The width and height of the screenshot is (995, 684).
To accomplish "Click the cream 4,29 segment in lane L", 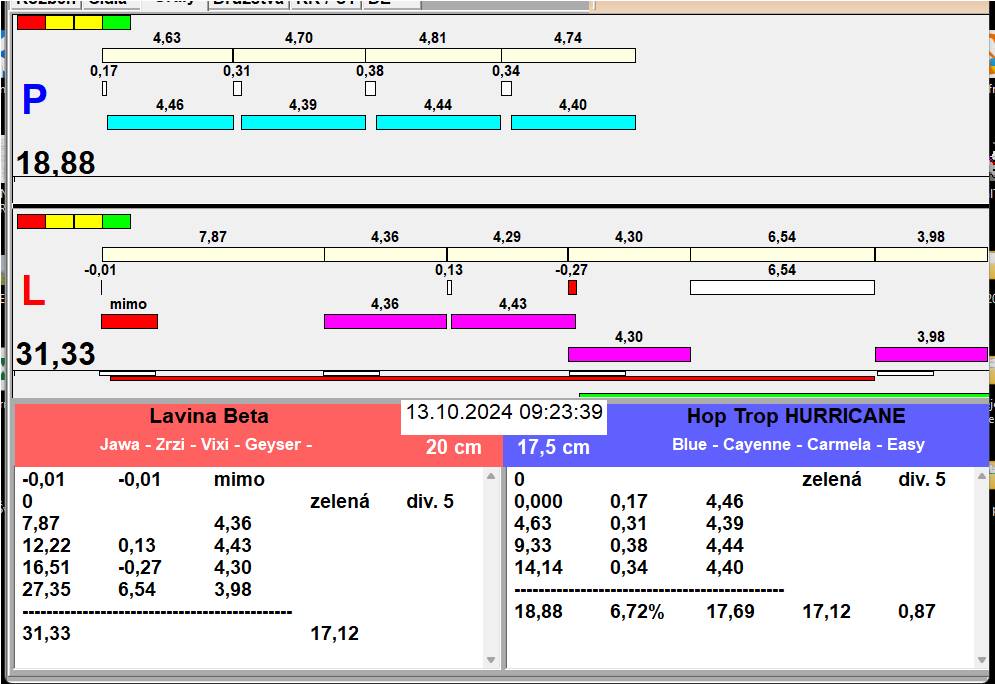I will pyautogui.click(x=508, y=254).
